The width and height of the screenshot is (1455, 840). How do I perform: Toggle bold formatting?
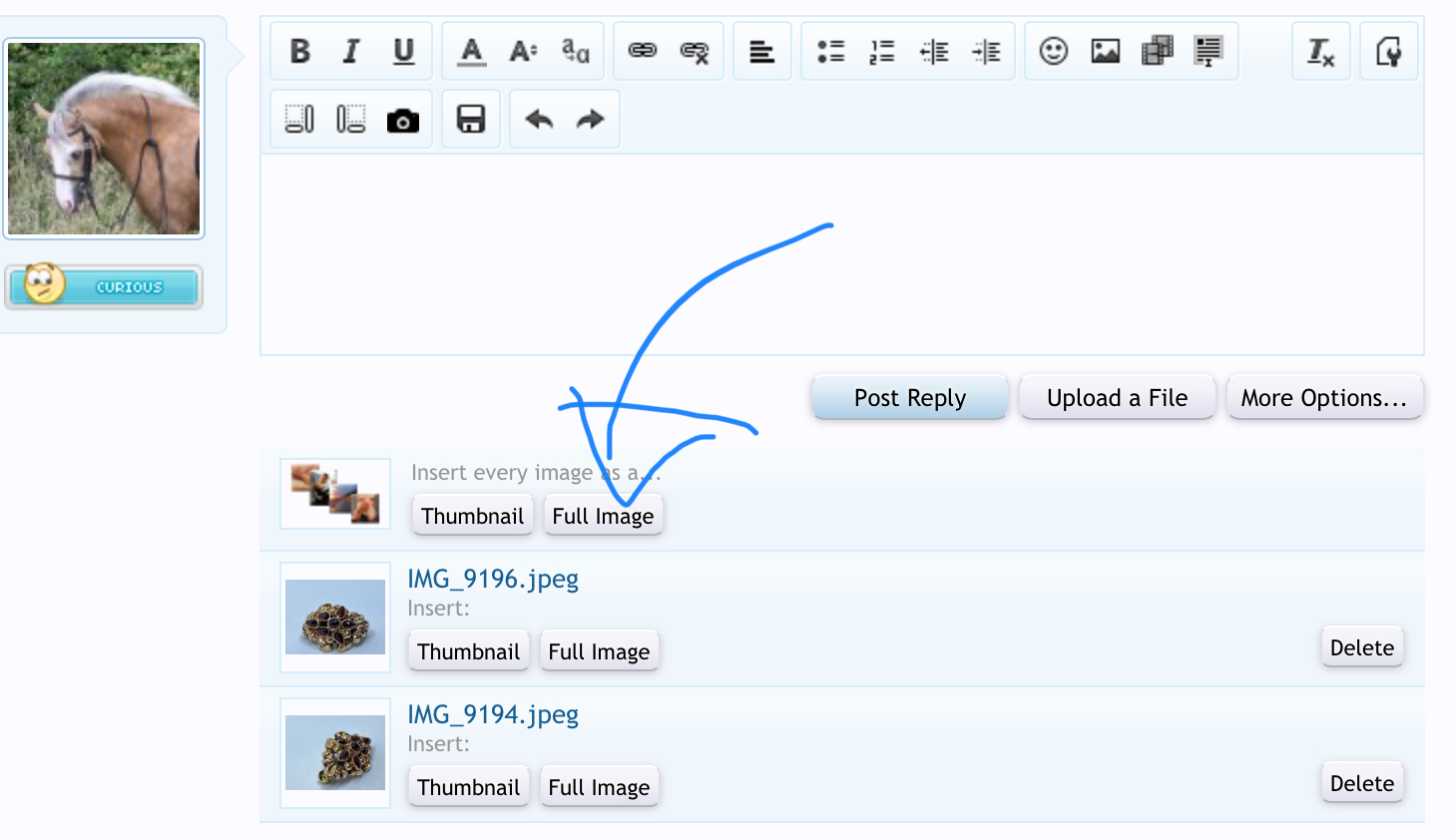299,51
